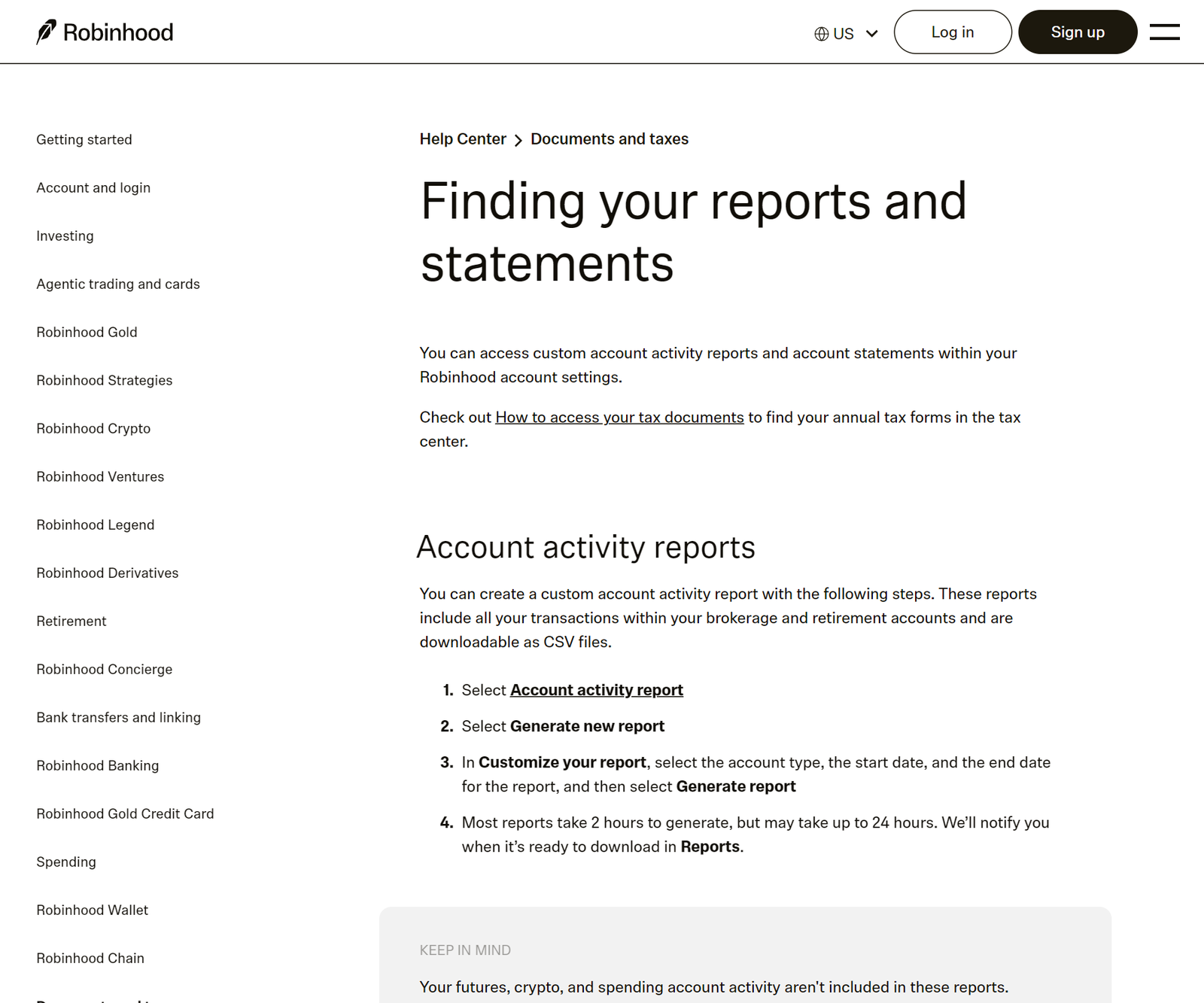This screenshot has height=1003, width=1204.
Task: Click the breadcrumb chevron after Help Center
Action: 518,140
